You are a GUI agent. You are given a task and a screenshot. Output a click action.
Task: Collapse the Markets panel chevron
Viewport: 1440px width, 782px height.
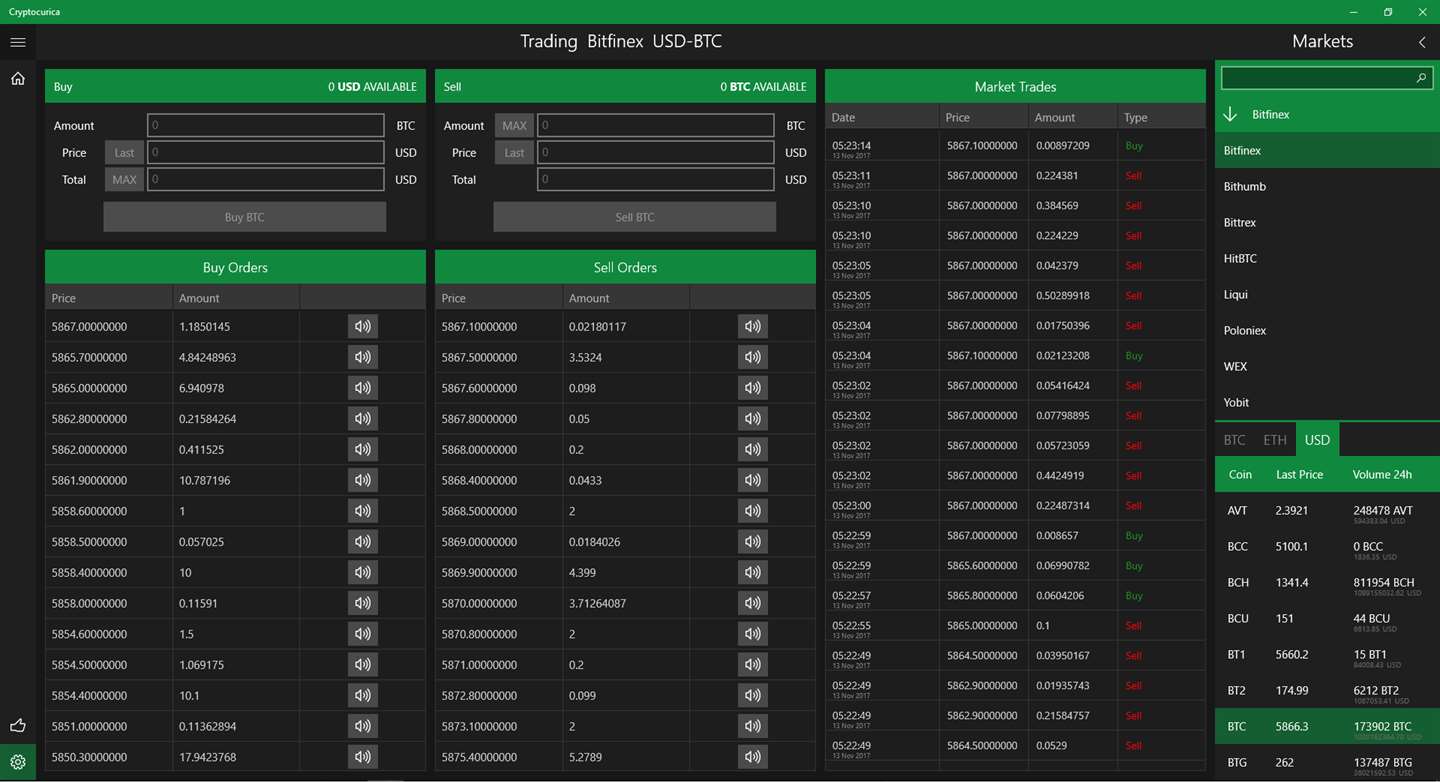tap(1422, 42)
